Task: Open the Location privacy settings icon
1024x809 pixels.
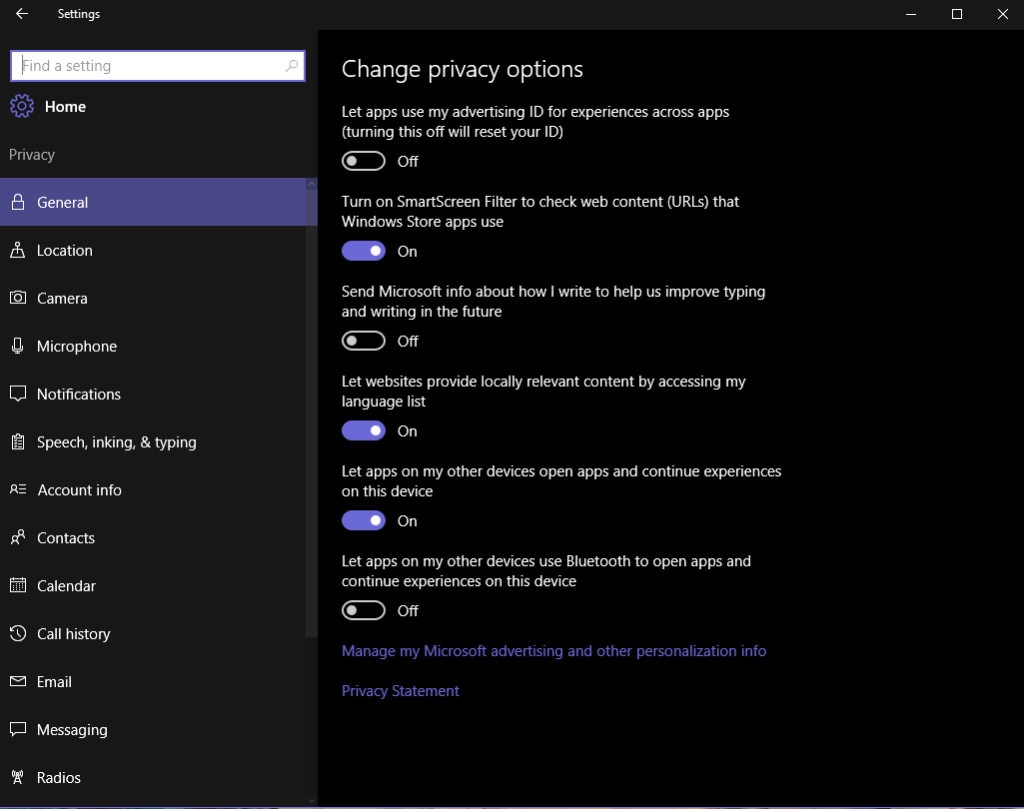Action: pos(18,250)
